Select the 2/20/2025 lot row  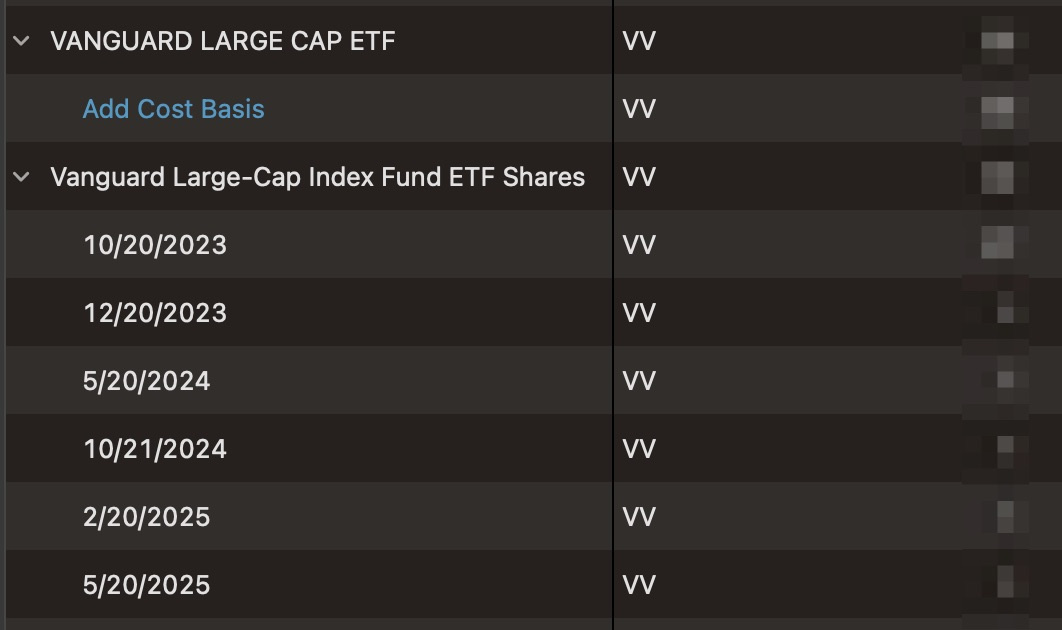pos(531,517)
